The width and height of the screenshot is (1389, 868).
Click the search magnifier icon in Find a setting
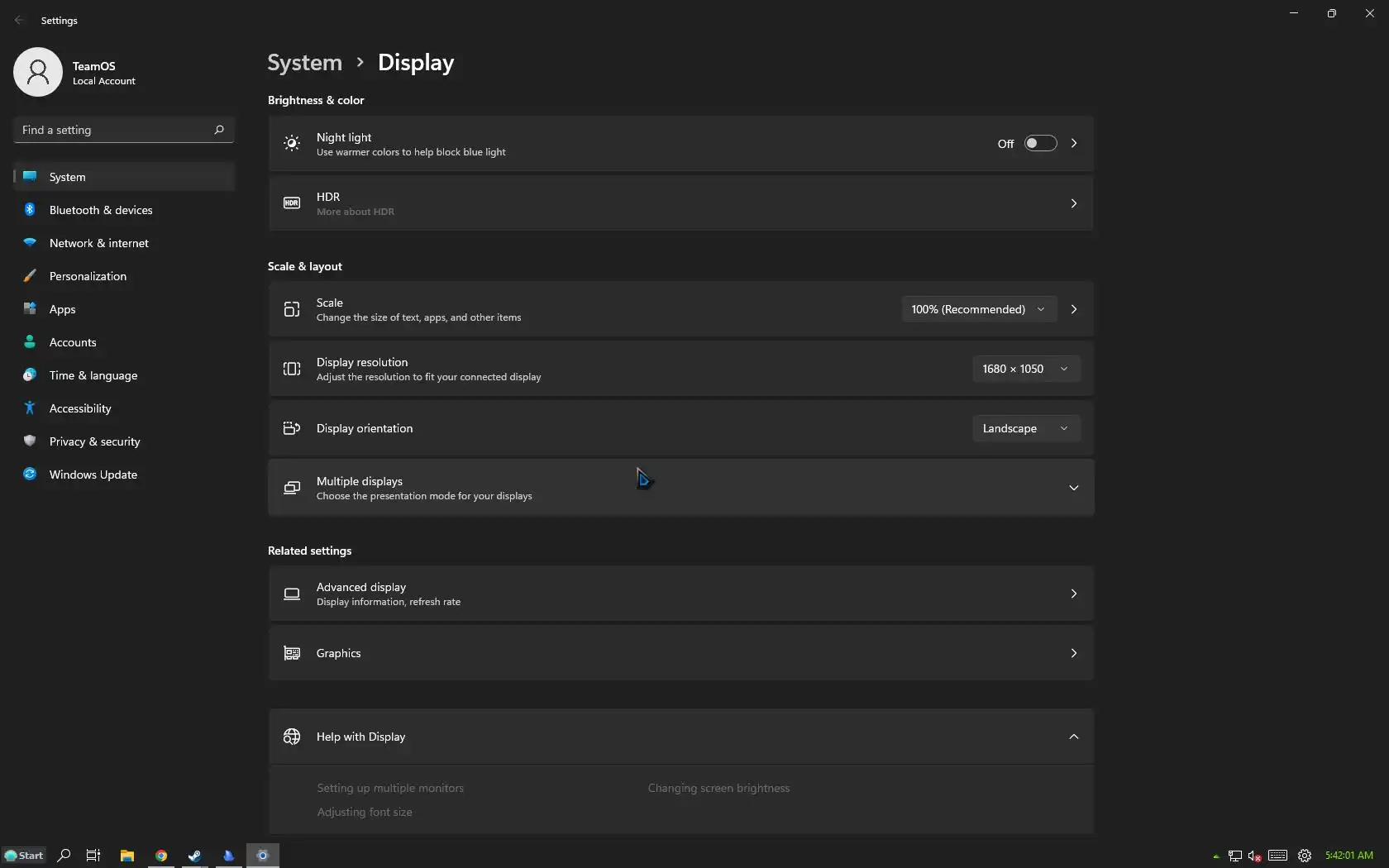[219, 130]
